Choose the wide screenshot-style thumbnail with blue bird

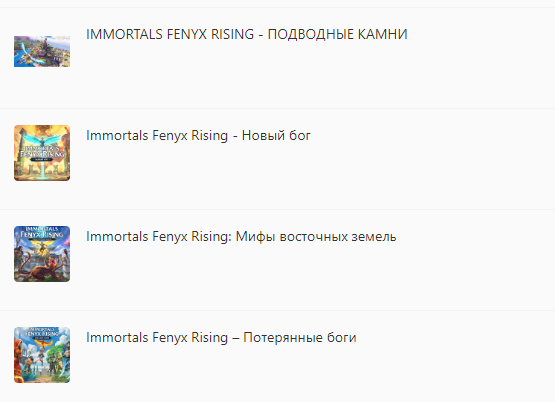pyautogui.click(x=42, y=51)
